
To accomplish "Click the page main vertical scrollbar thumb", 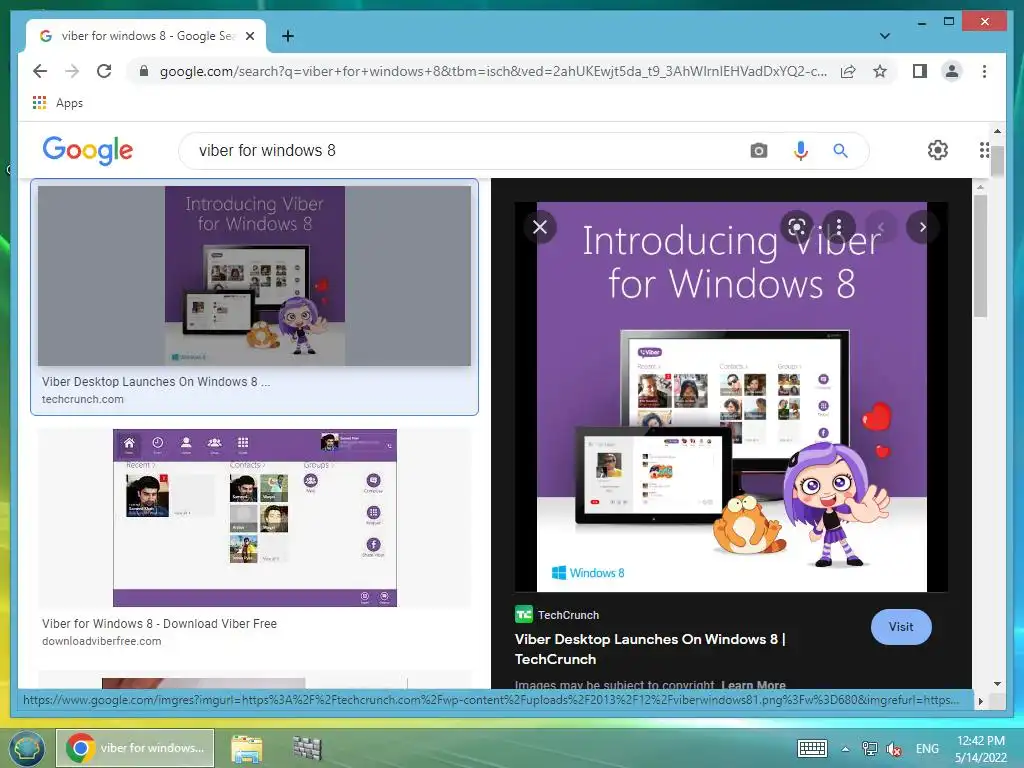I will click(997, 161).
